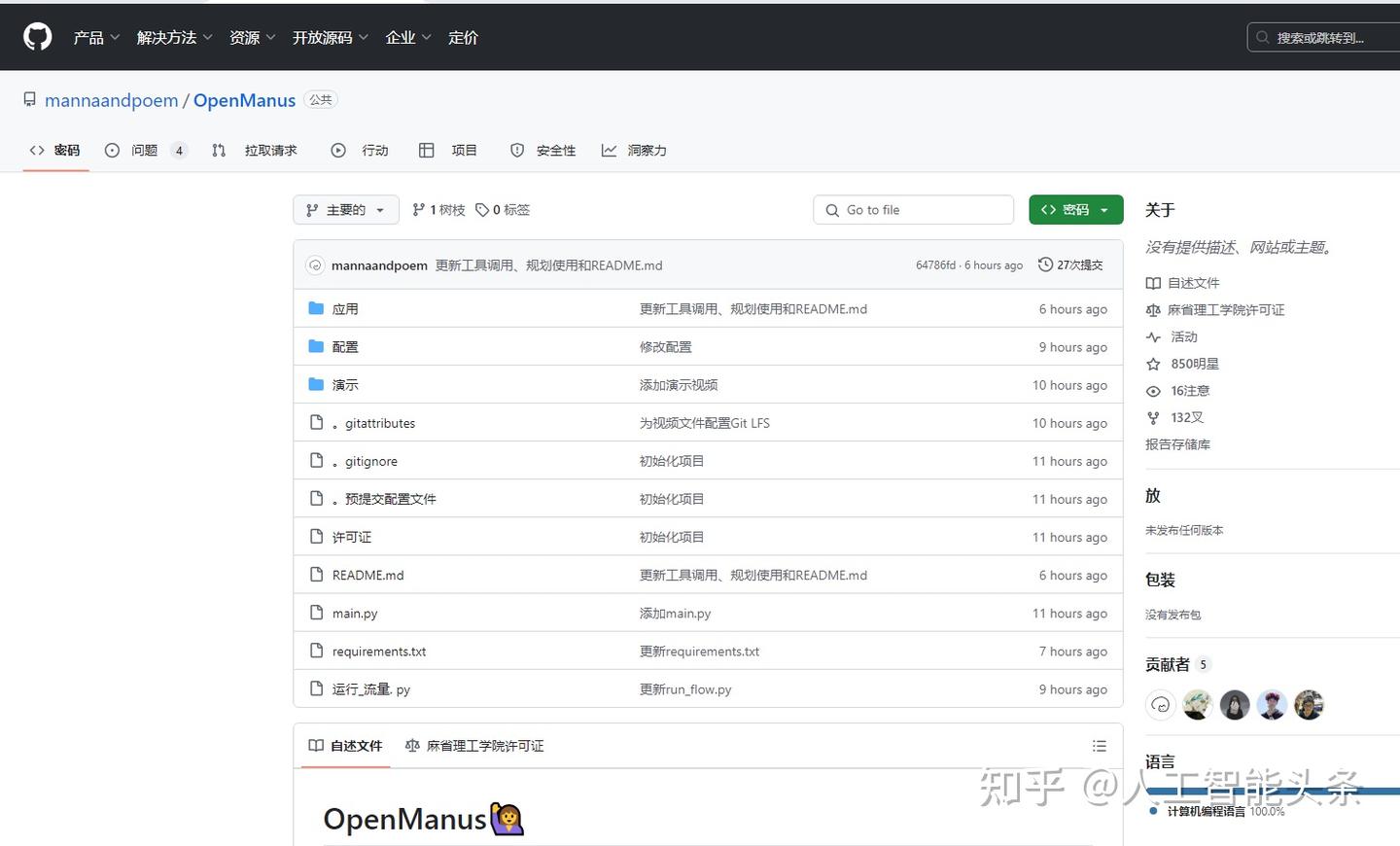Click the branch icon showing 1树枝

(417, 209)
